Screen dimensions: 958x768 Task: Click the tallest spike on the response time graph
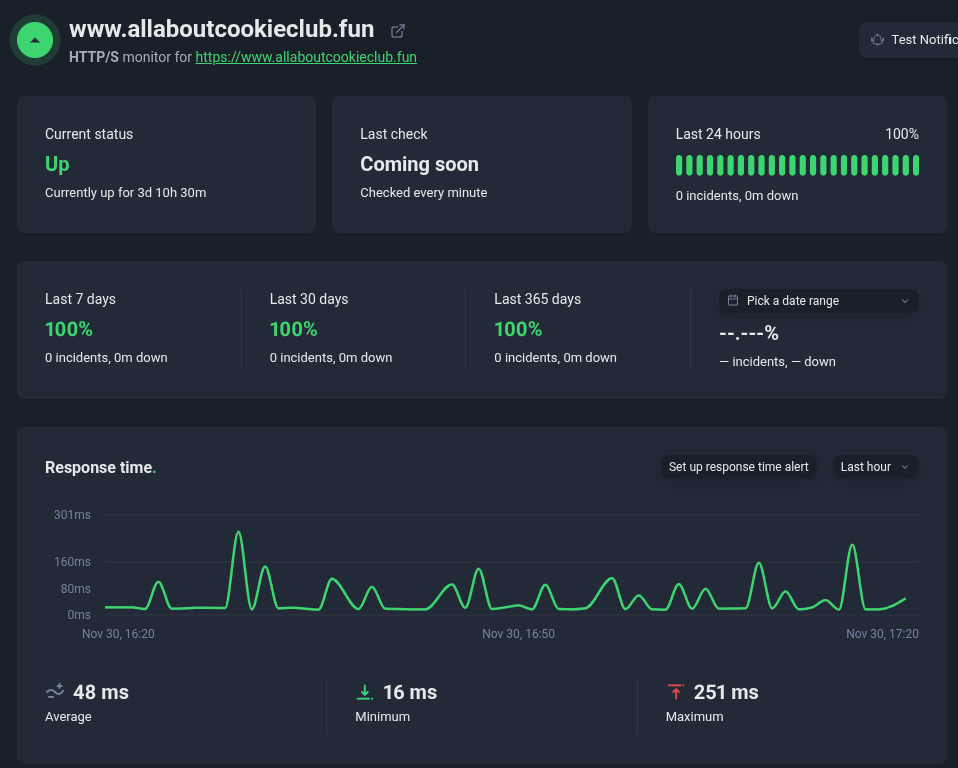tap(239, 535)
